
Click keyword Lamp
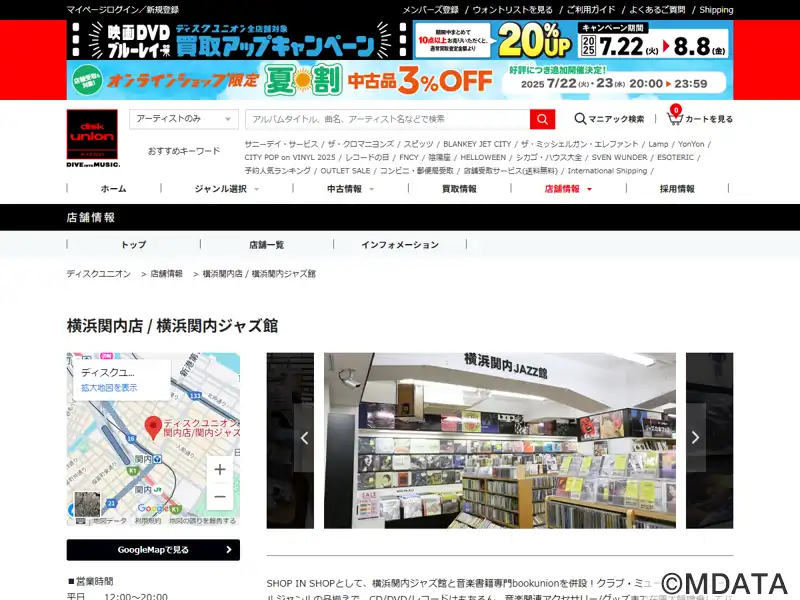click(658, 144)
